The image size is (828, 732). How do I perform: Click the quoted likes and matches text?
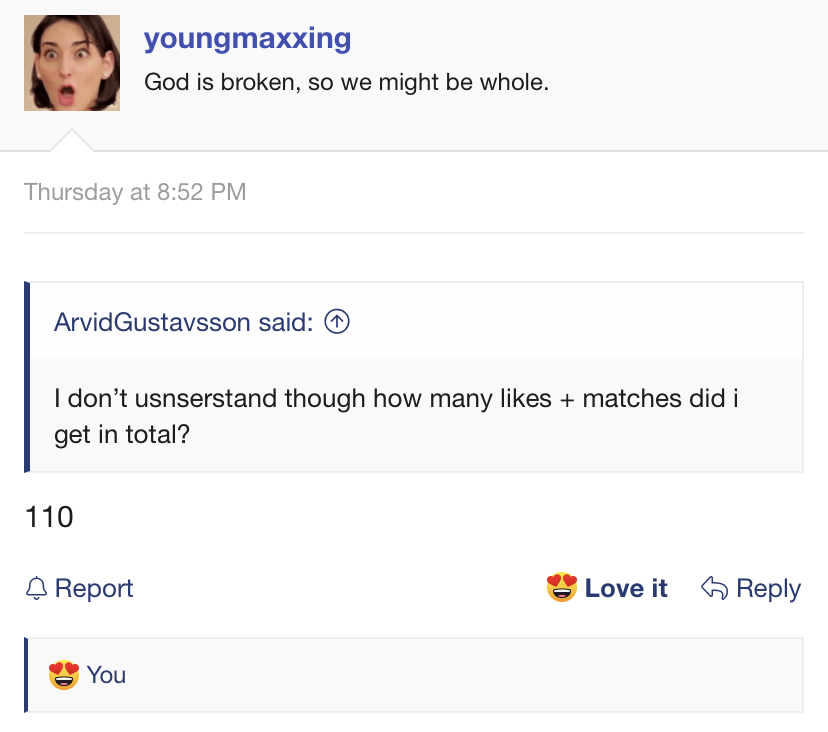click(396, 416)
